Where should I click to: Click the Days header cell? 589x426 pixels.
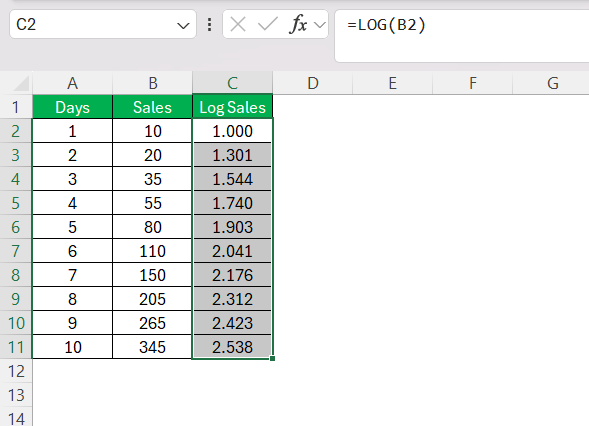[72, 107]
